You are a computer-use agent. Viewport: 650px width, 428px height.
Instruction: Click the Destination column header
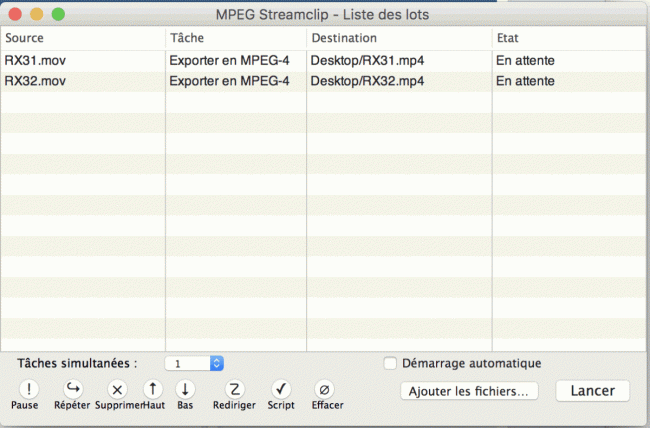[399, 38]
